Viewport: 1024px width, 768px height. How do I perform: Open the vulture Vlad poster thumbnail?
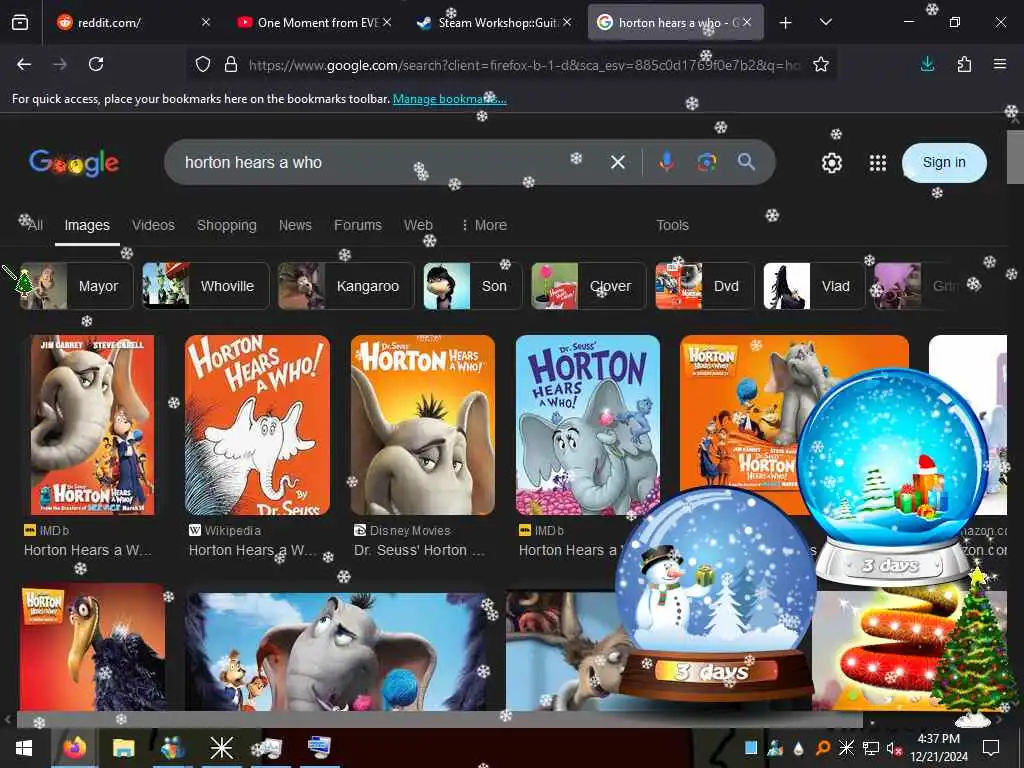coord(92,647)
